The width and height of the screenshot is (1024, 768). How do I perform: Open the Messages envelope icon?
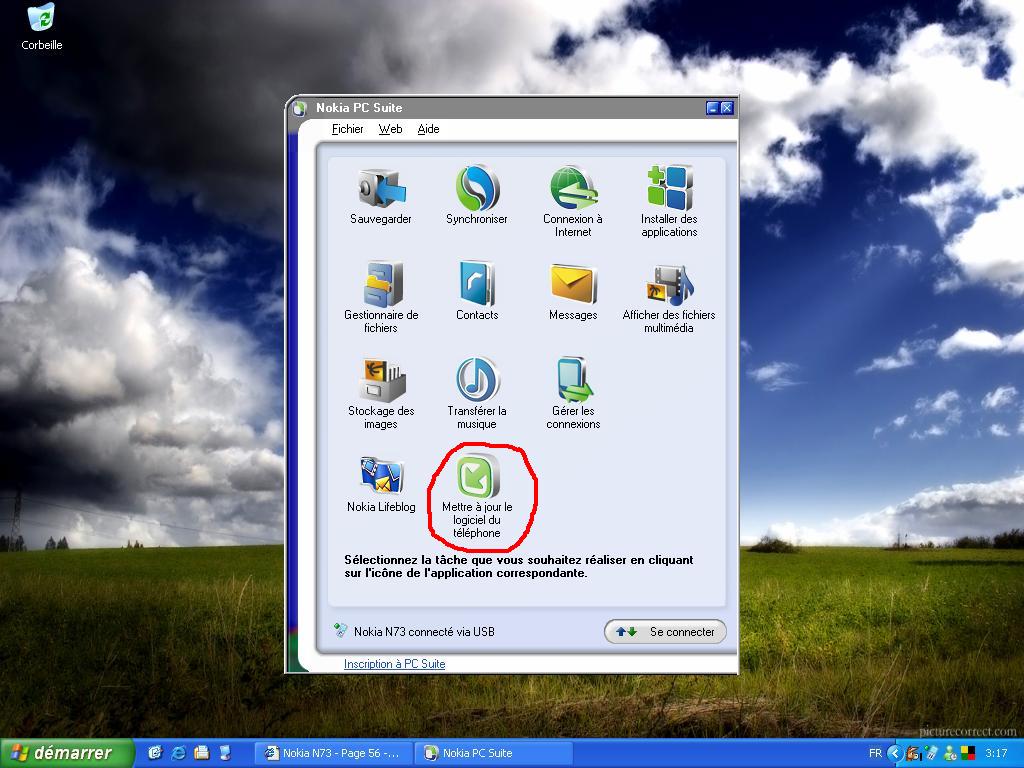573,284
